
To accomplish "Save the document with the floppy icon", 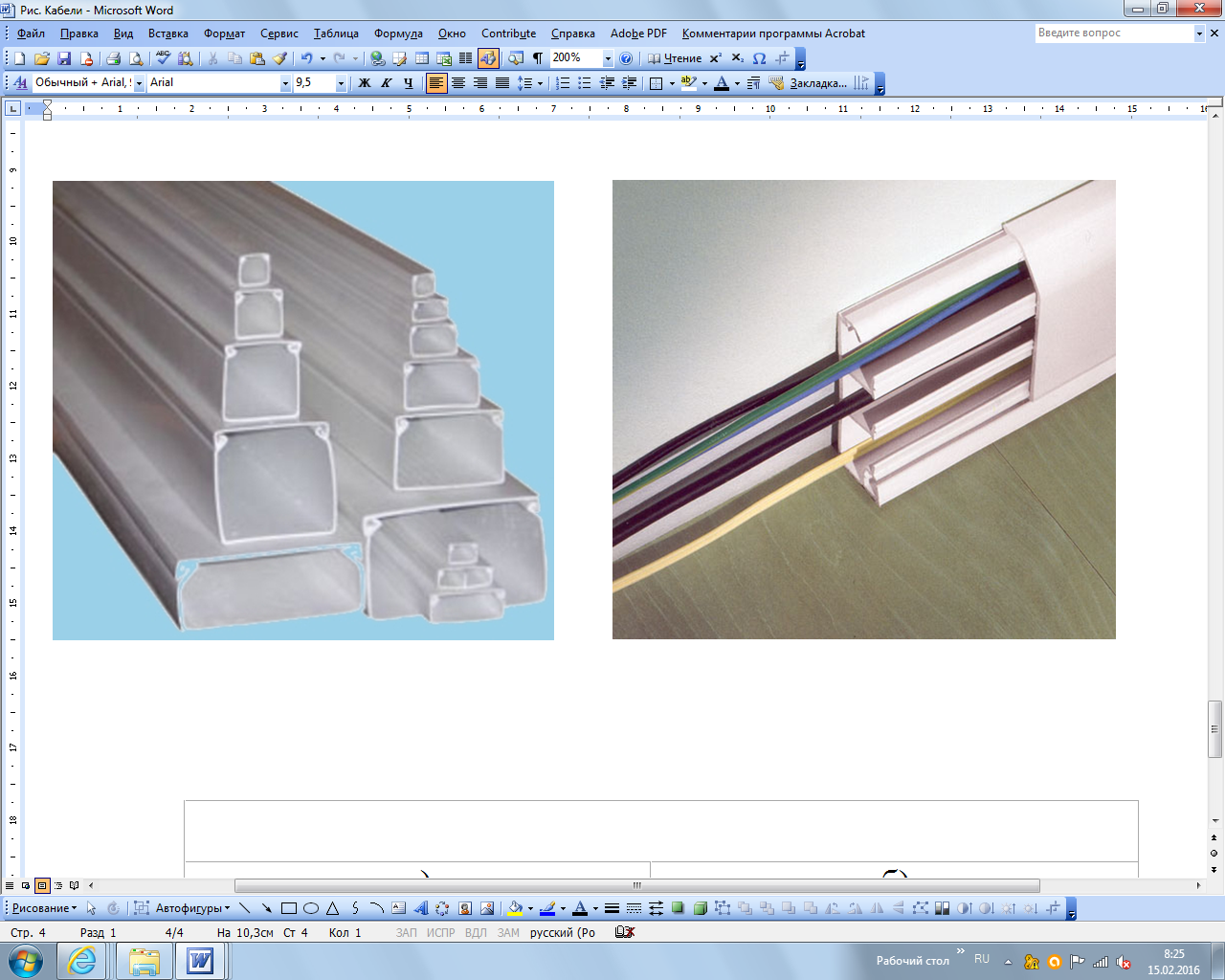I will pos(64,58).
